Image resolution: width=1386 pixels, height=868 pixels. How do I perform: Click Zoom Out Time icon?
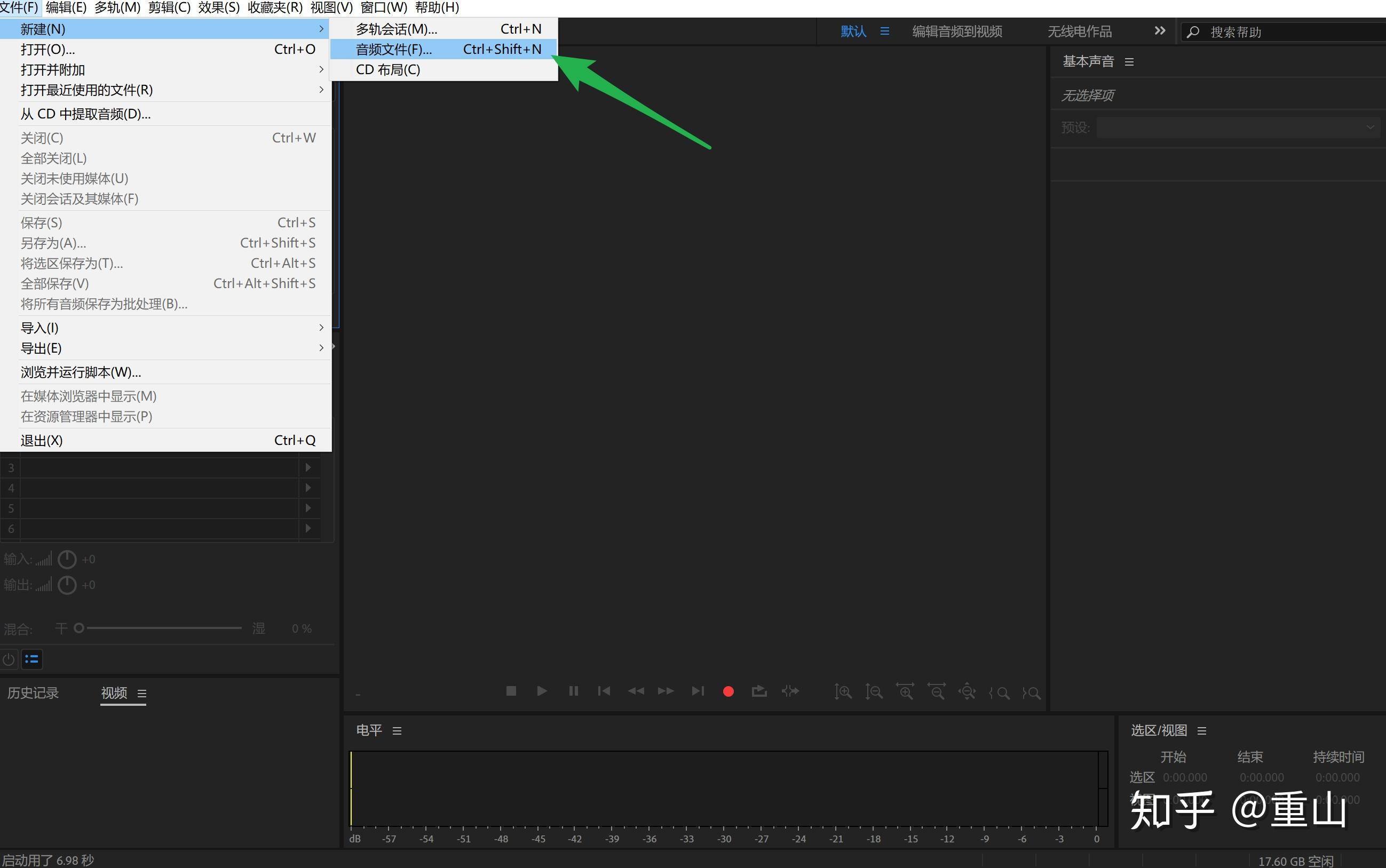(937, 692)
